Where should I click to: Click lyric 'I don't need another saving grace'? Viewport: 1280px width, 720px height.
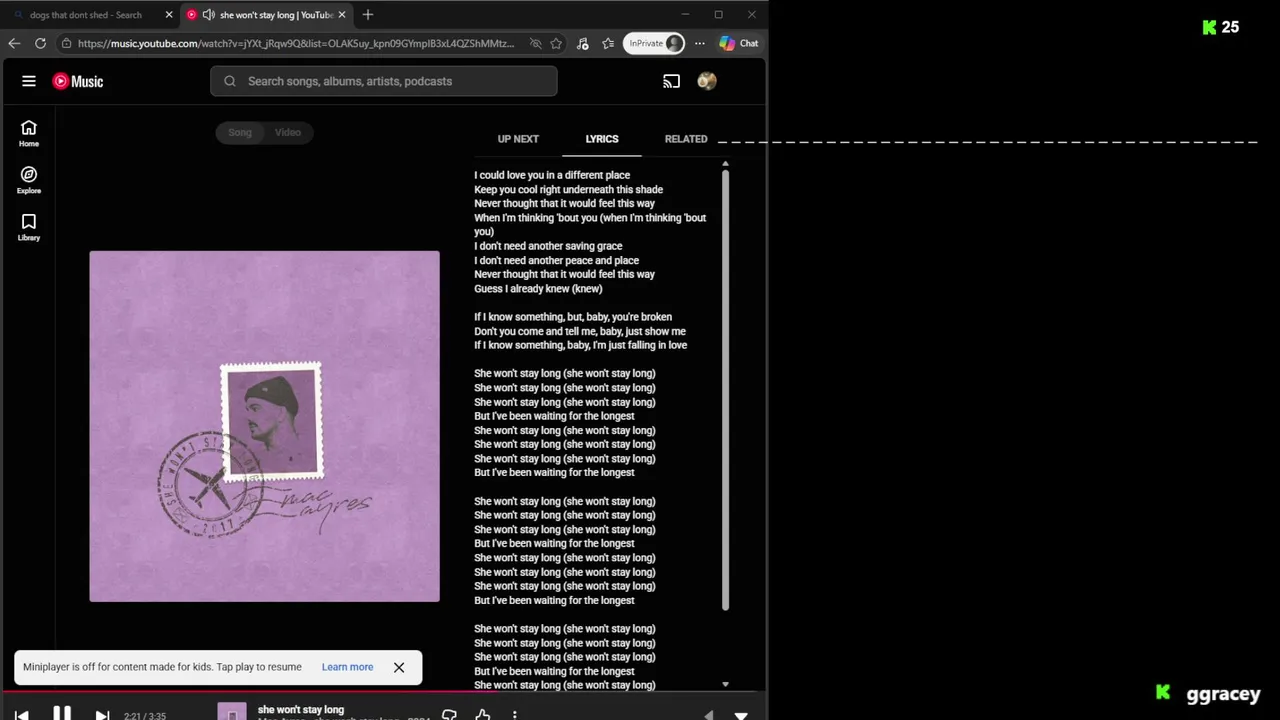click(x=548, y=246)
